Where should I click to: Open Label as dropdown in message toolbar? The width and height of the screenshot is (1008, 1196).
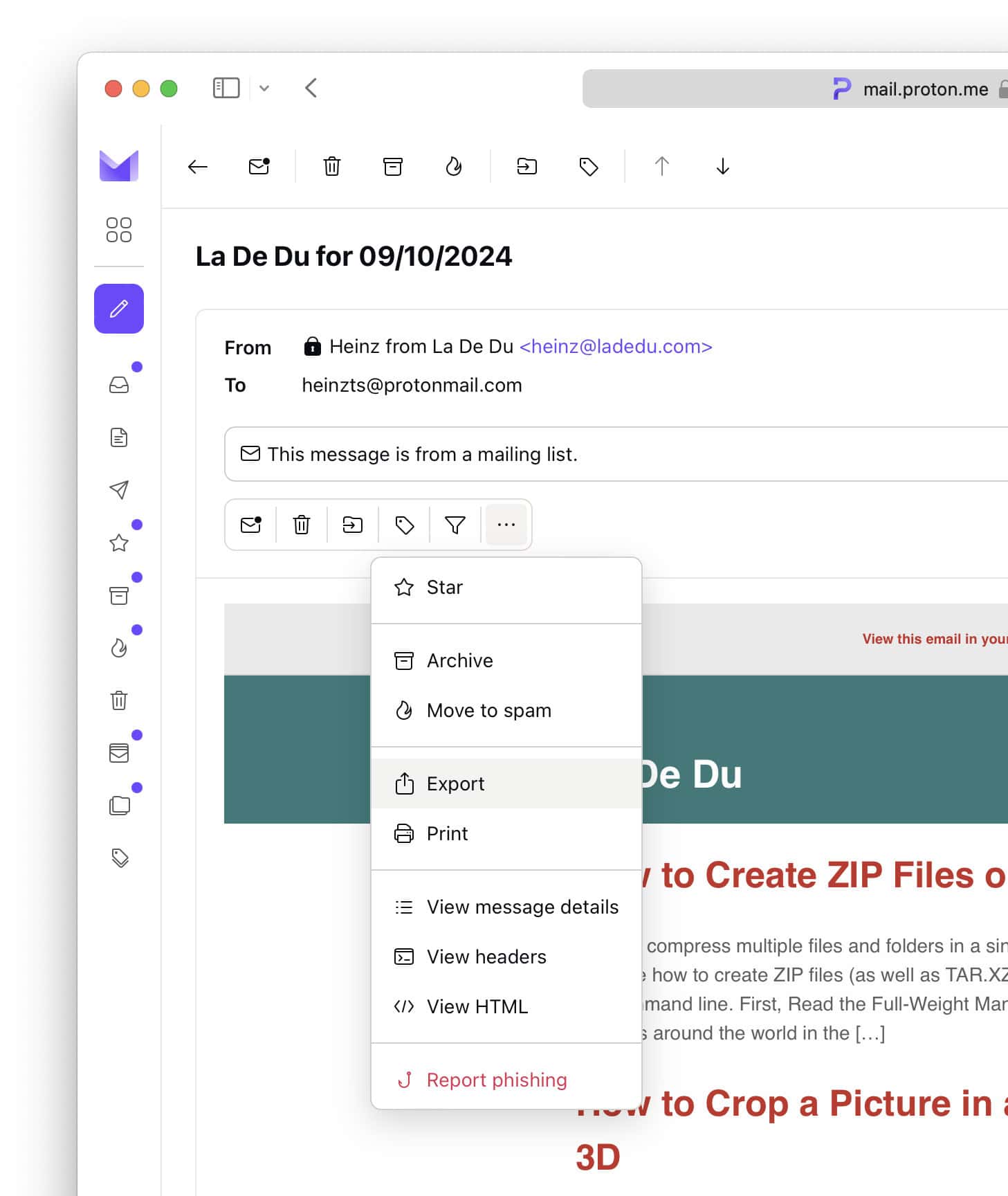click(405, 525)
